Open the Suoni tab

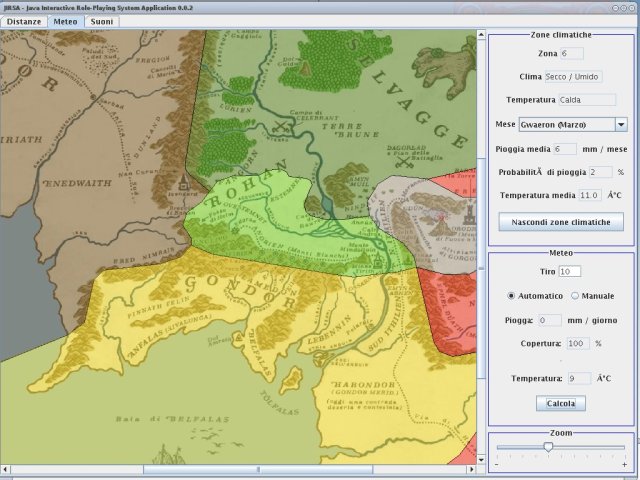coord(101,21)
